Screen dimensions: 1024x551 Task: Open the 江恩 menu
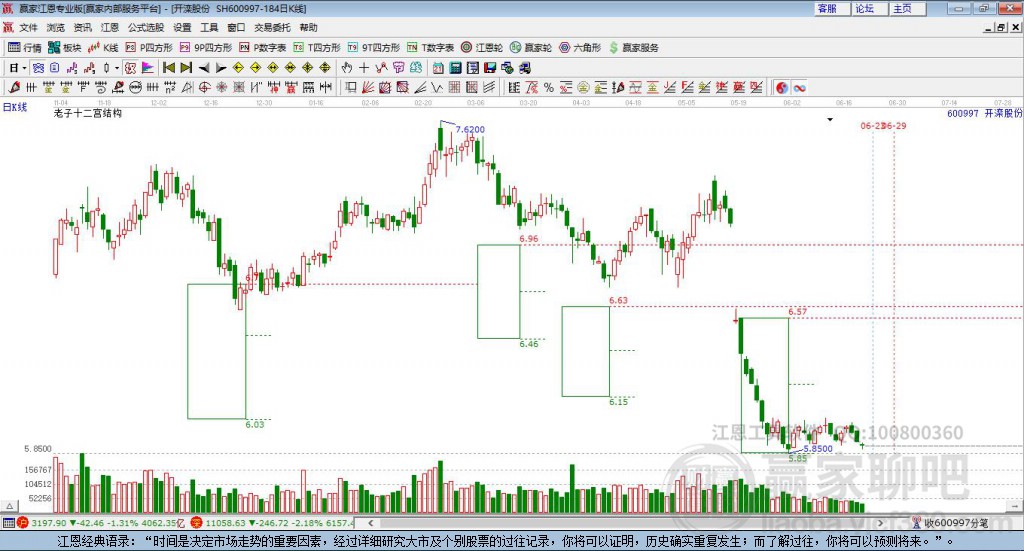(x=110, y=27)
